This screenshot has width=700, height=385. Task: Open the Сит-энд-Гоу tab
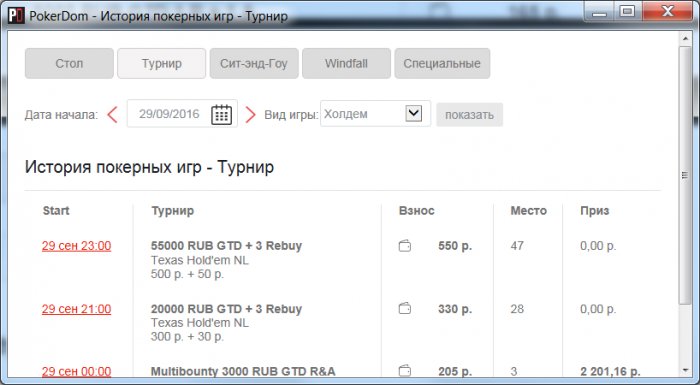tap(254, 63)
